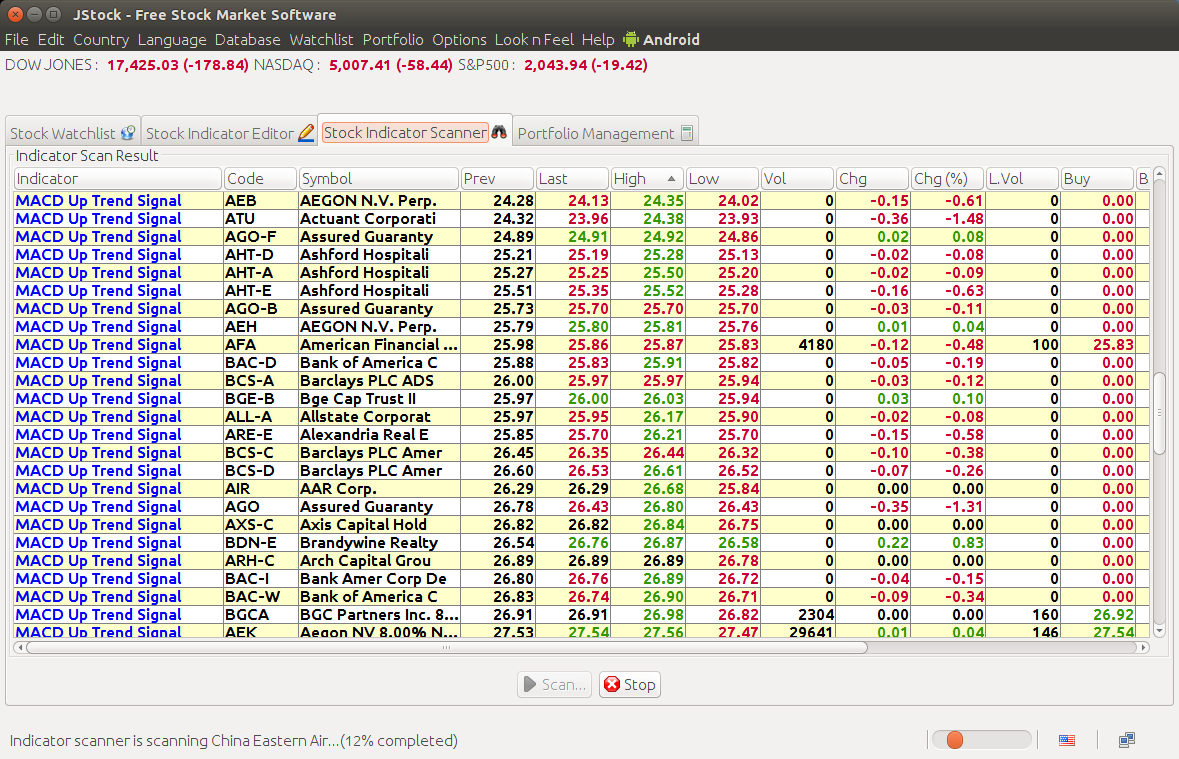This screenshot has height=759, width=1179.
Task: Select the AFA volume cell 4180
Action: [x=797, y=345]
